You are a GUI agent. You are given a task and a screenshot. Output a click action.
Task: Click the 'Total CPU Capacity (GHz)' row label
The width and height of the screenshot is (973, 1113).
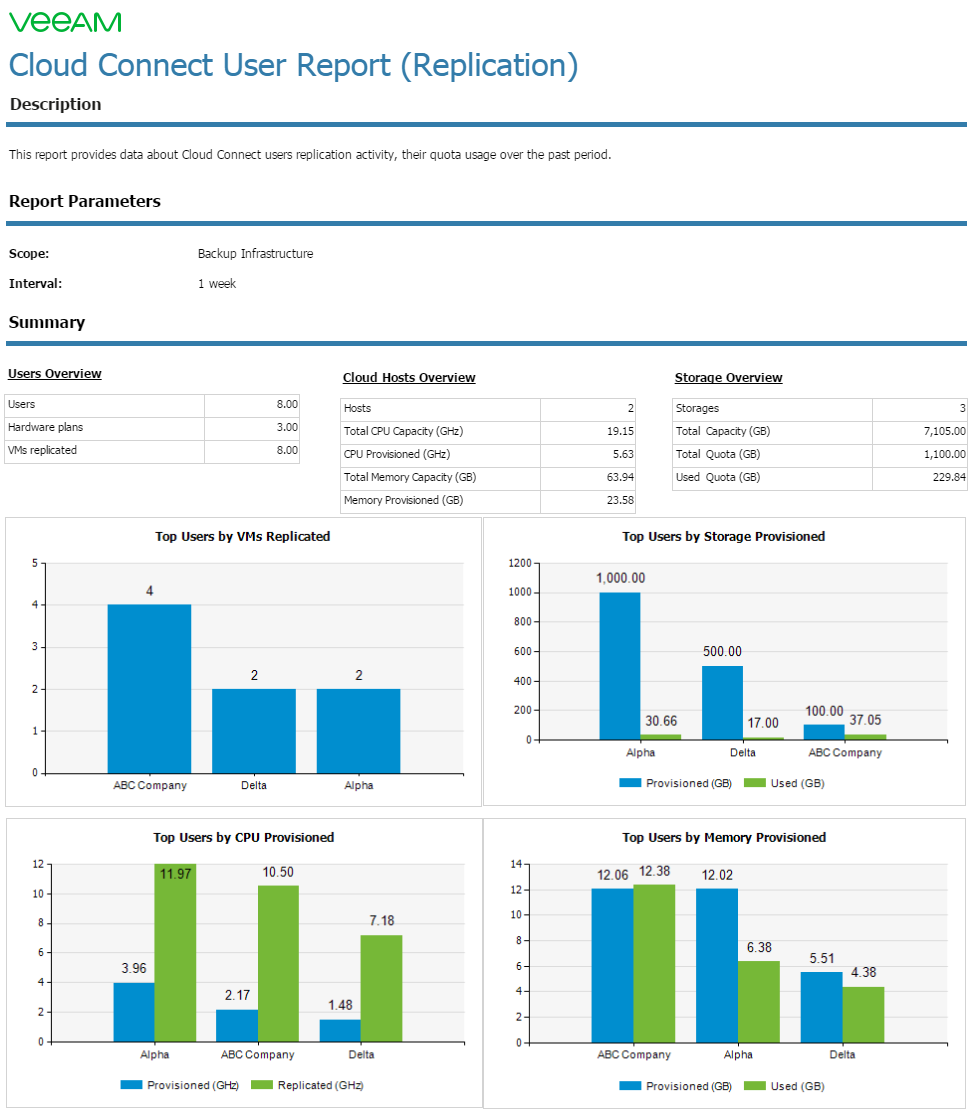coord(403,431)
